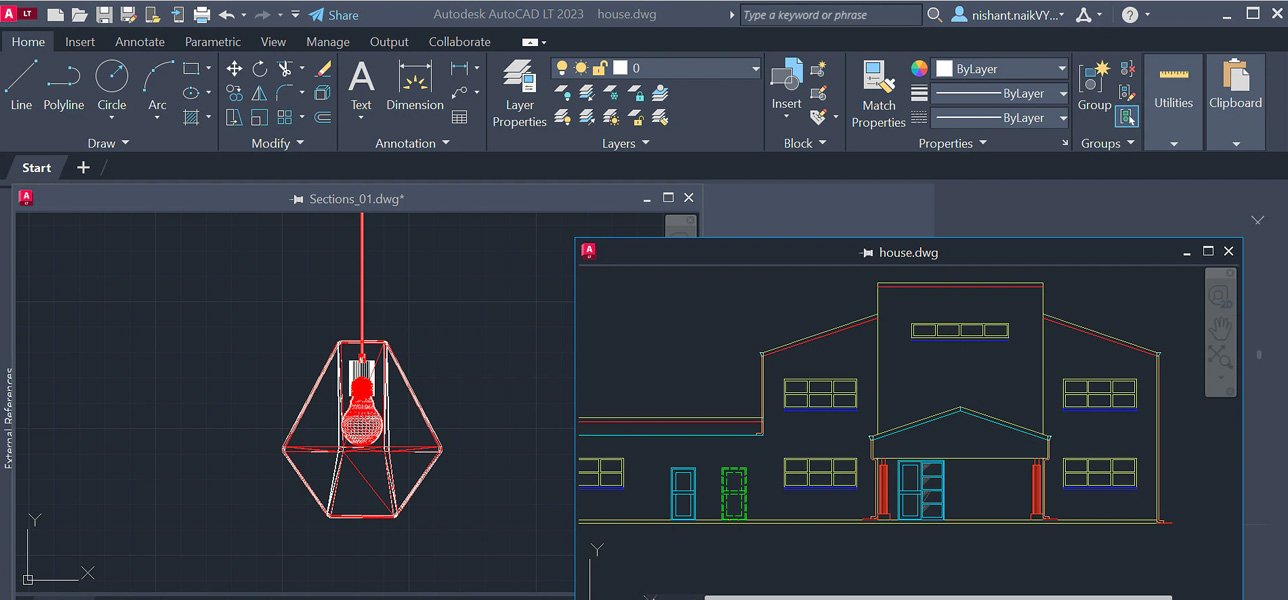Toggle Group Selection on/off button
This screenshot has width=1288, height=600.
click(x=1127, y=117)
